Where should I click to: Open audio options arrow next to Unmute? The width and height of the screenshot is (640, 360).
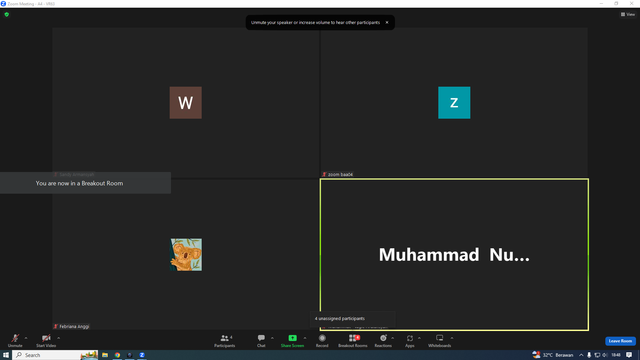point(26,338)
